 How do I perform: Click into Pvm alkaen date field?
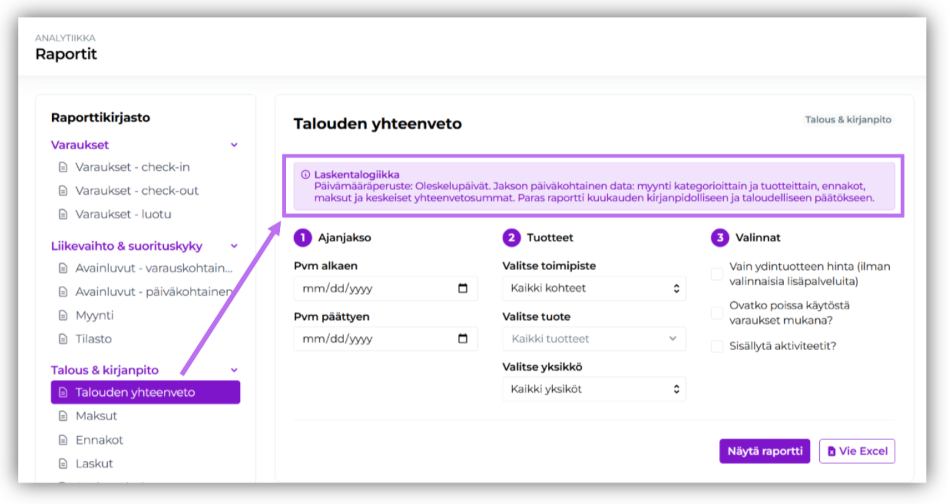tap(385, 288)
